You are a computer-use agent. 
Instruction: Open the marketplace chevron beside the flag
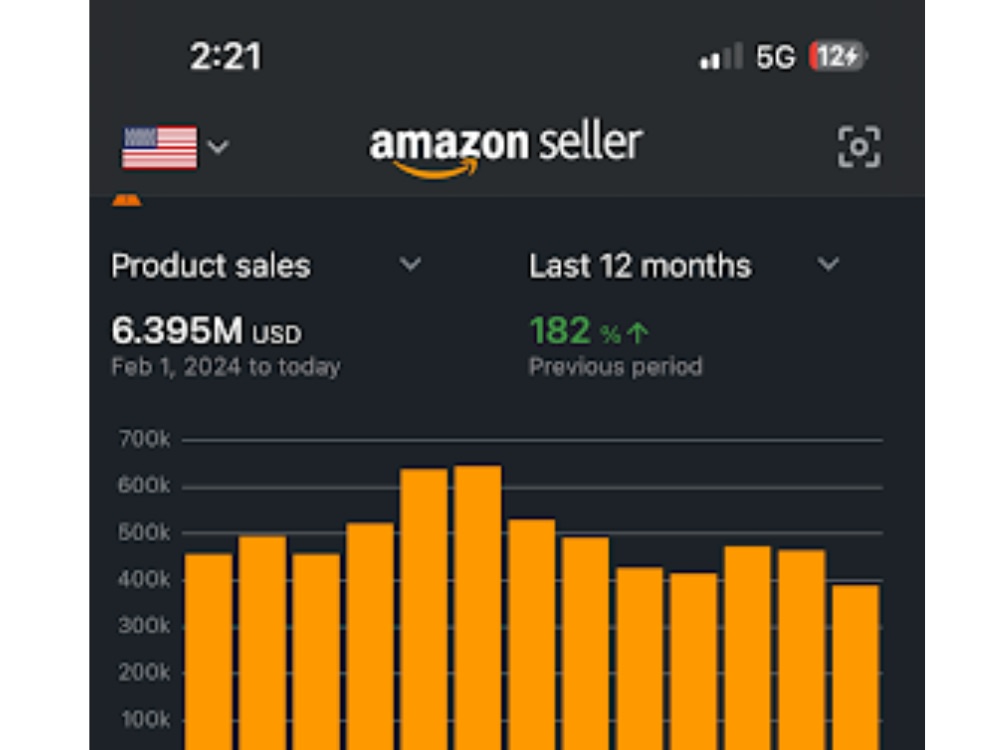[x=218, y=147]
